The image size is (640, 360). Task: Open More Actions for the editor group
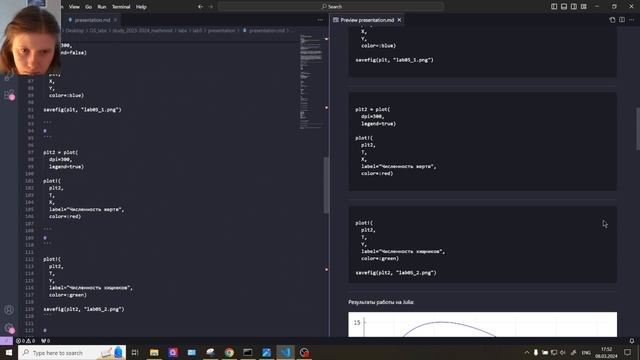[320, 20]
